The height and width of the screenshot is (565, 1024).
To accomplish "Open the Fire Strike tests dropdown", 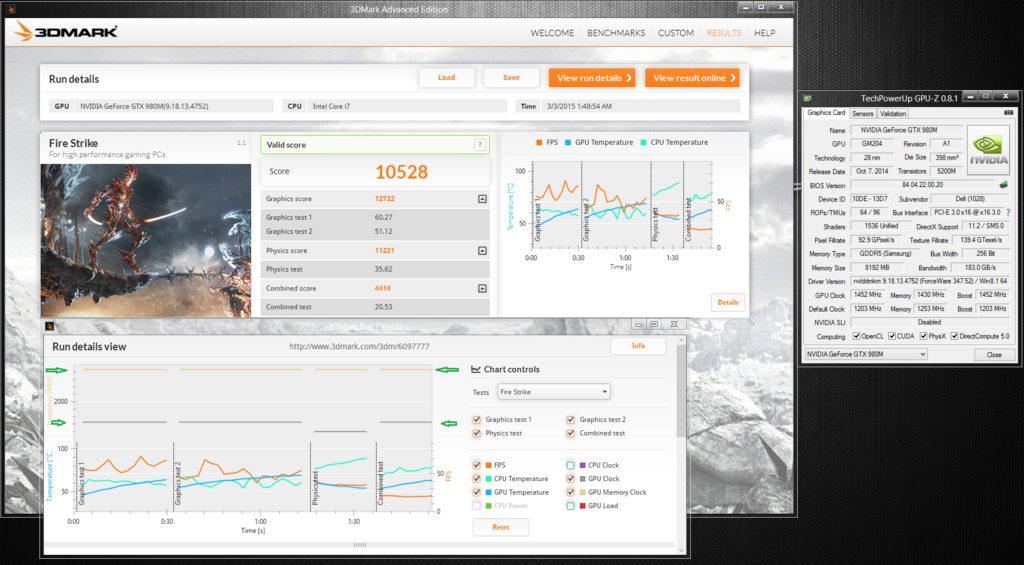I will tap(553, 392).
